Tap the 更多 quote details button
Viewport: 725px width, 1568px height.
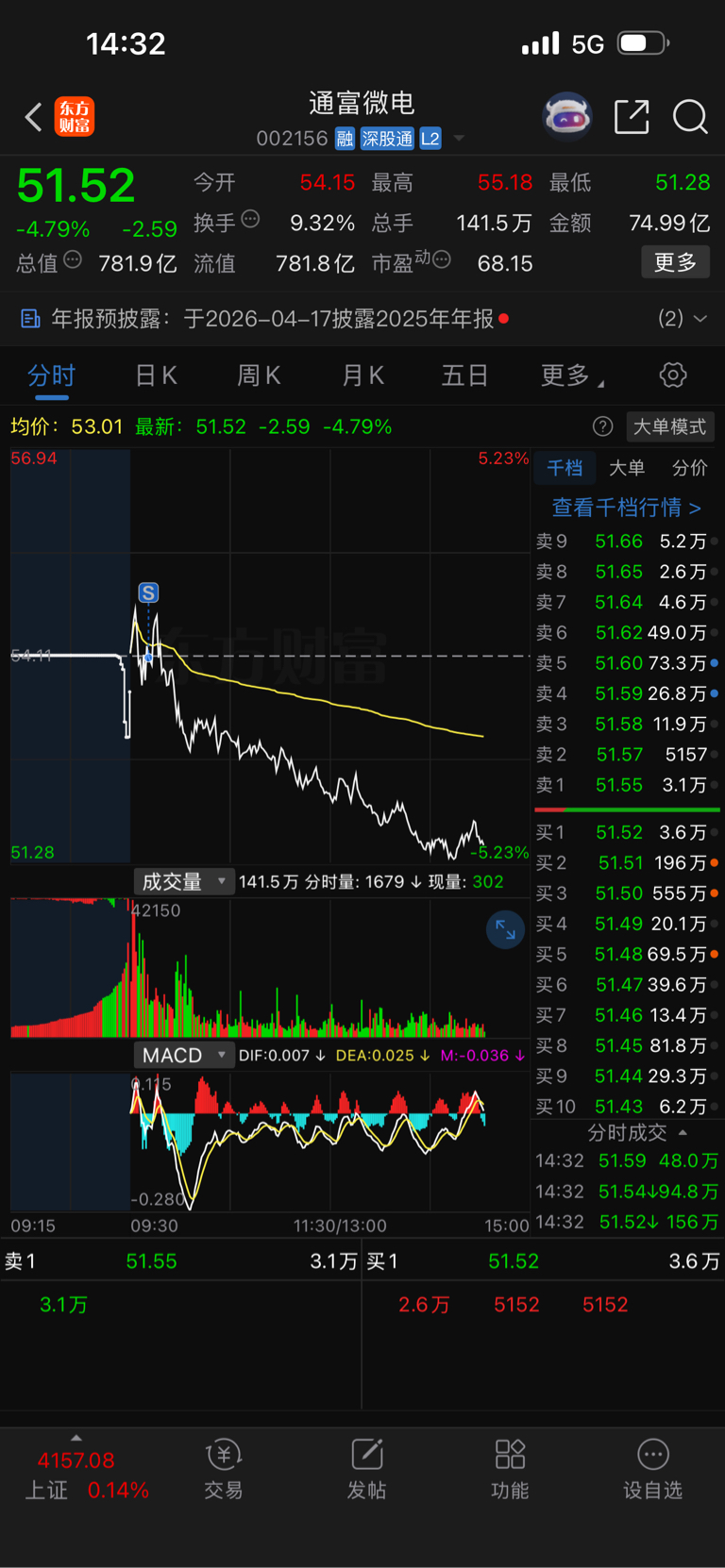coord(675,262)
